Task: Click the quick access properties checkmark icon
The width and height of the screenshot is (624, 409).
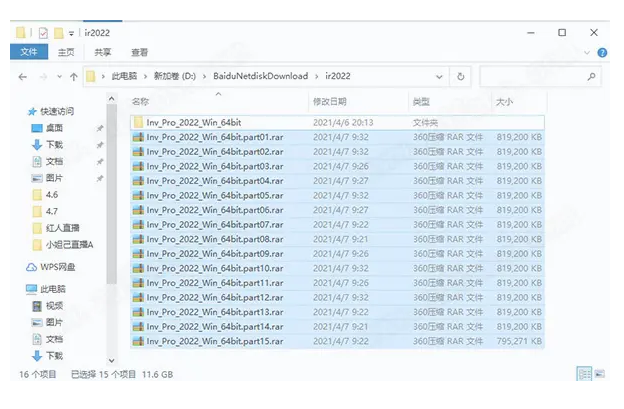Action: coord(43,33)
